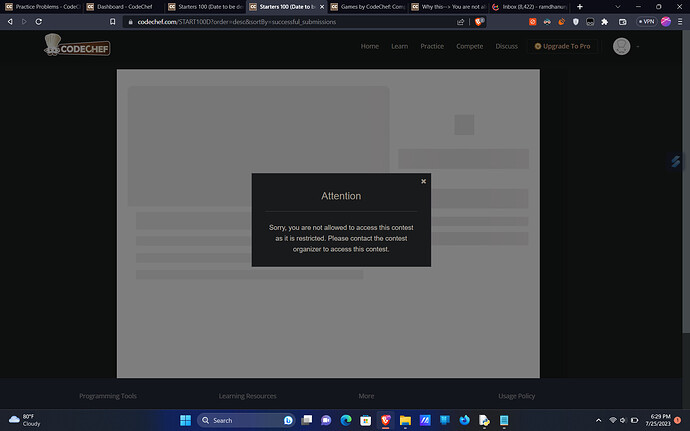690x431 pixels.
Task: Click the blue side widget icon on the right edge
Action: coord(675,162)
